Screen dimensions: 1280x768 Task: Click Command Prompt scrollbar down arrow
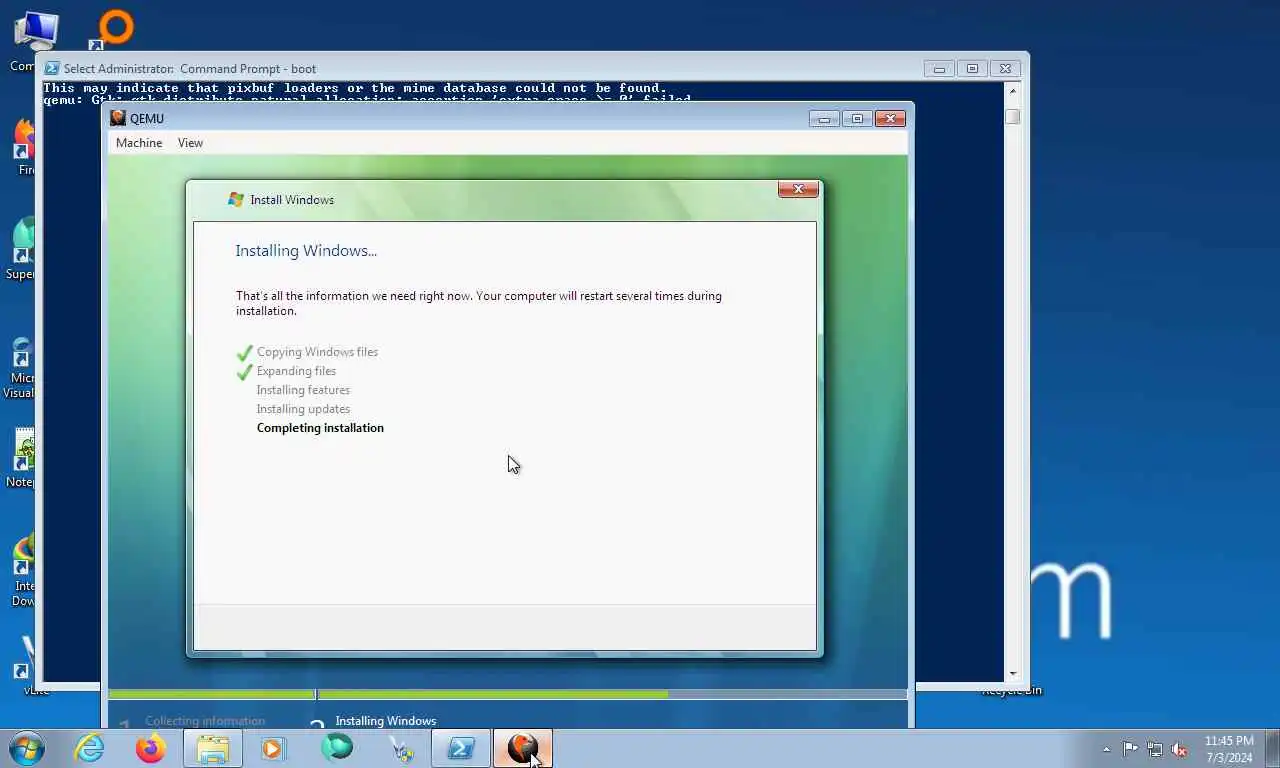tap(1012, 674)
